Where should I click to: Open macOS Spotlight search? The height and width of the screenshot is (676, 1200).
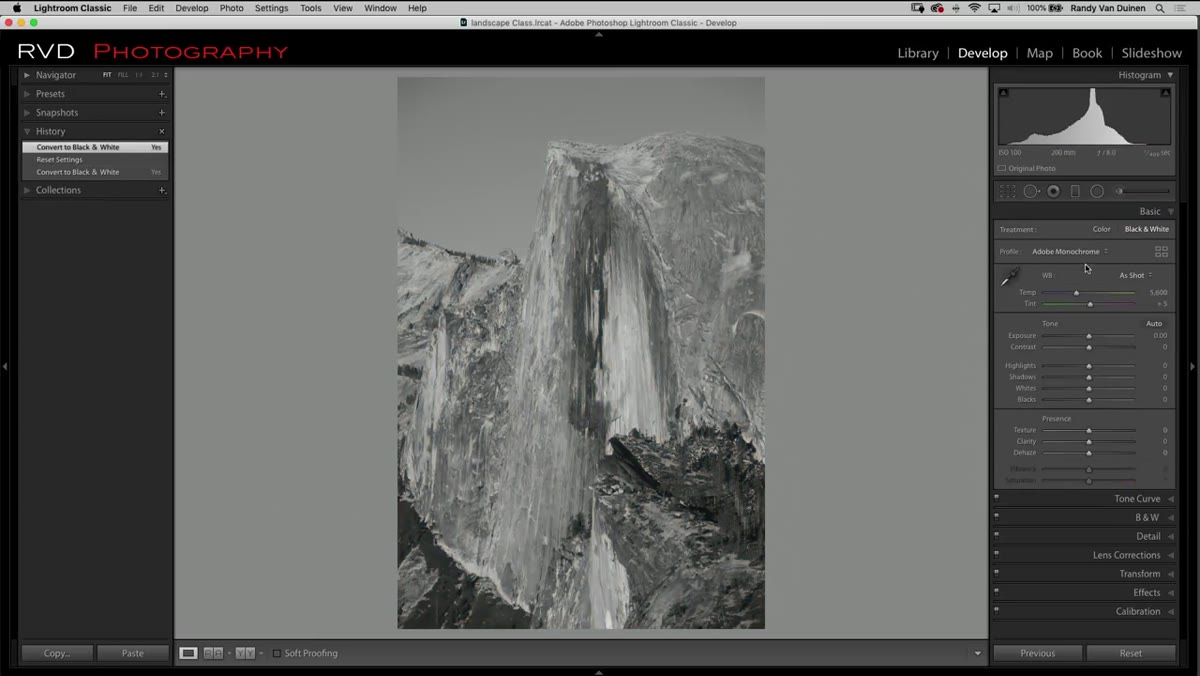[x=1160, y=8]
